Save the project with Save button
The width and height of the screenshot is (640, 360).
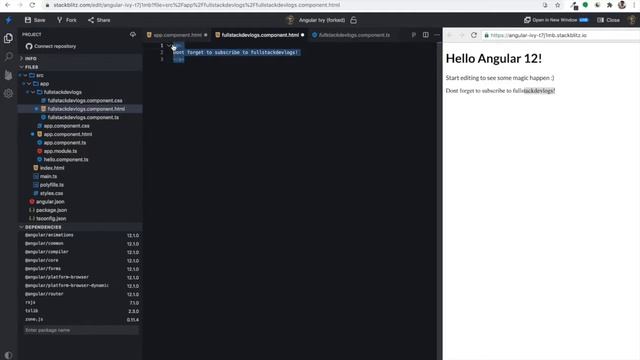35,20
